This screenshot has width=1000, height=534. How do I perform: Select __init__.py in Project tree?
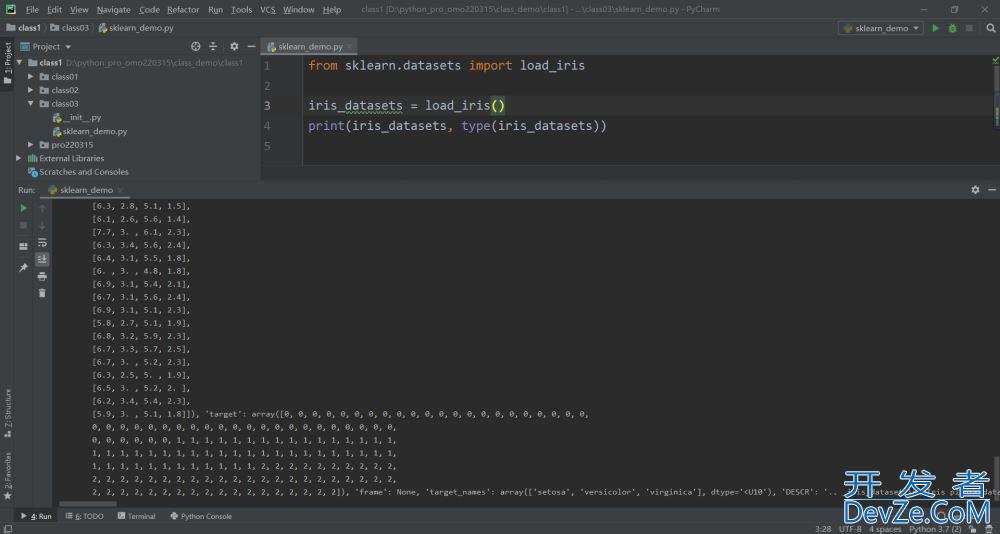tap(77, 117)
